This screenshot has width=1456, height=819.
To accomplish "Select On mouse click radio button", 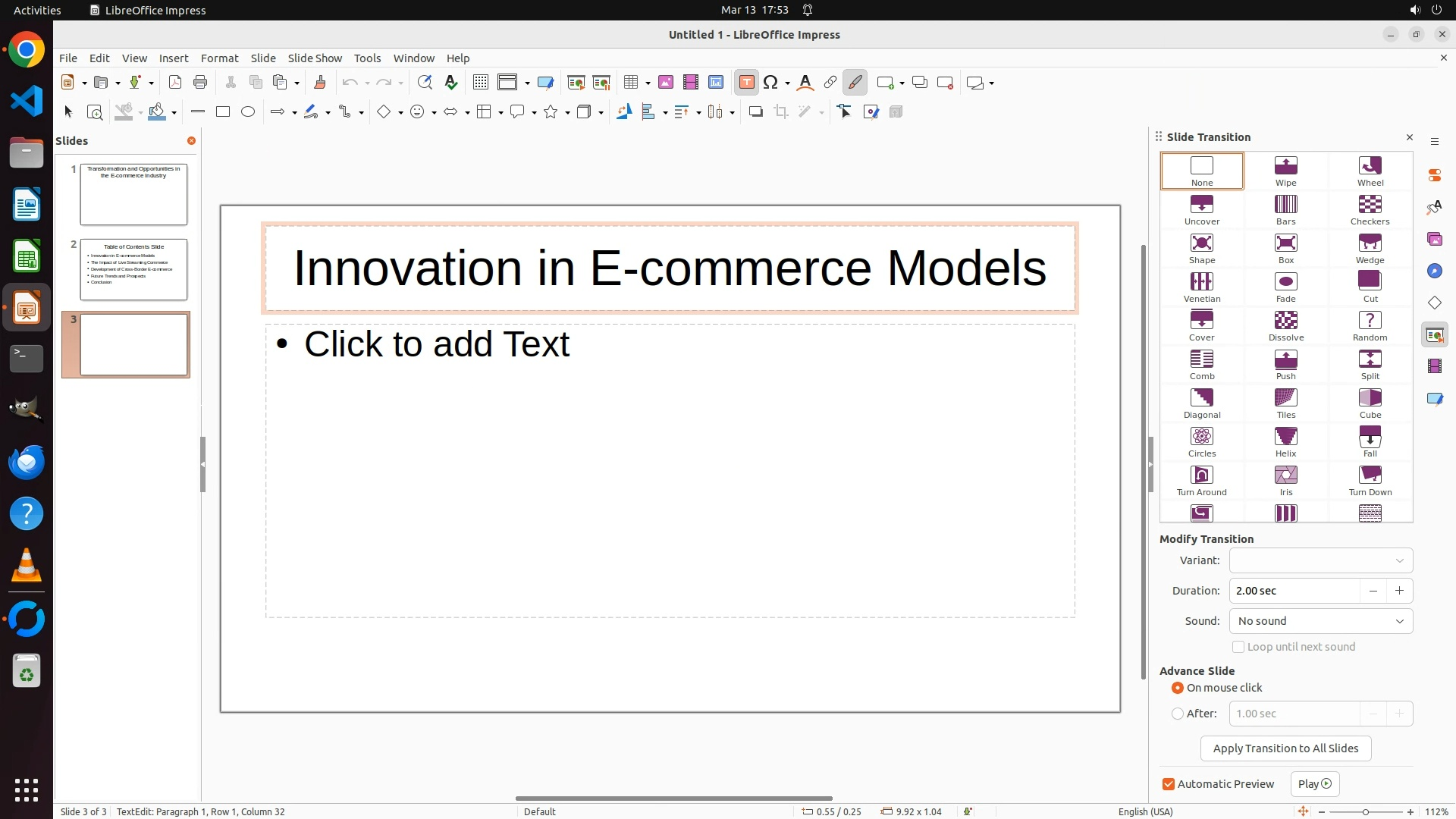I will 1178,688.
